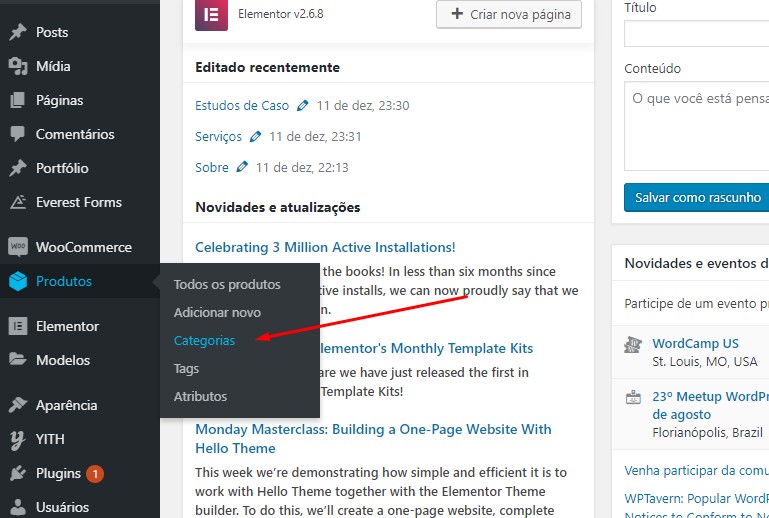Screen dimensions: 769x518
Task: Click the Florianópolis, Brazil location text
Action: click(707, 433)
